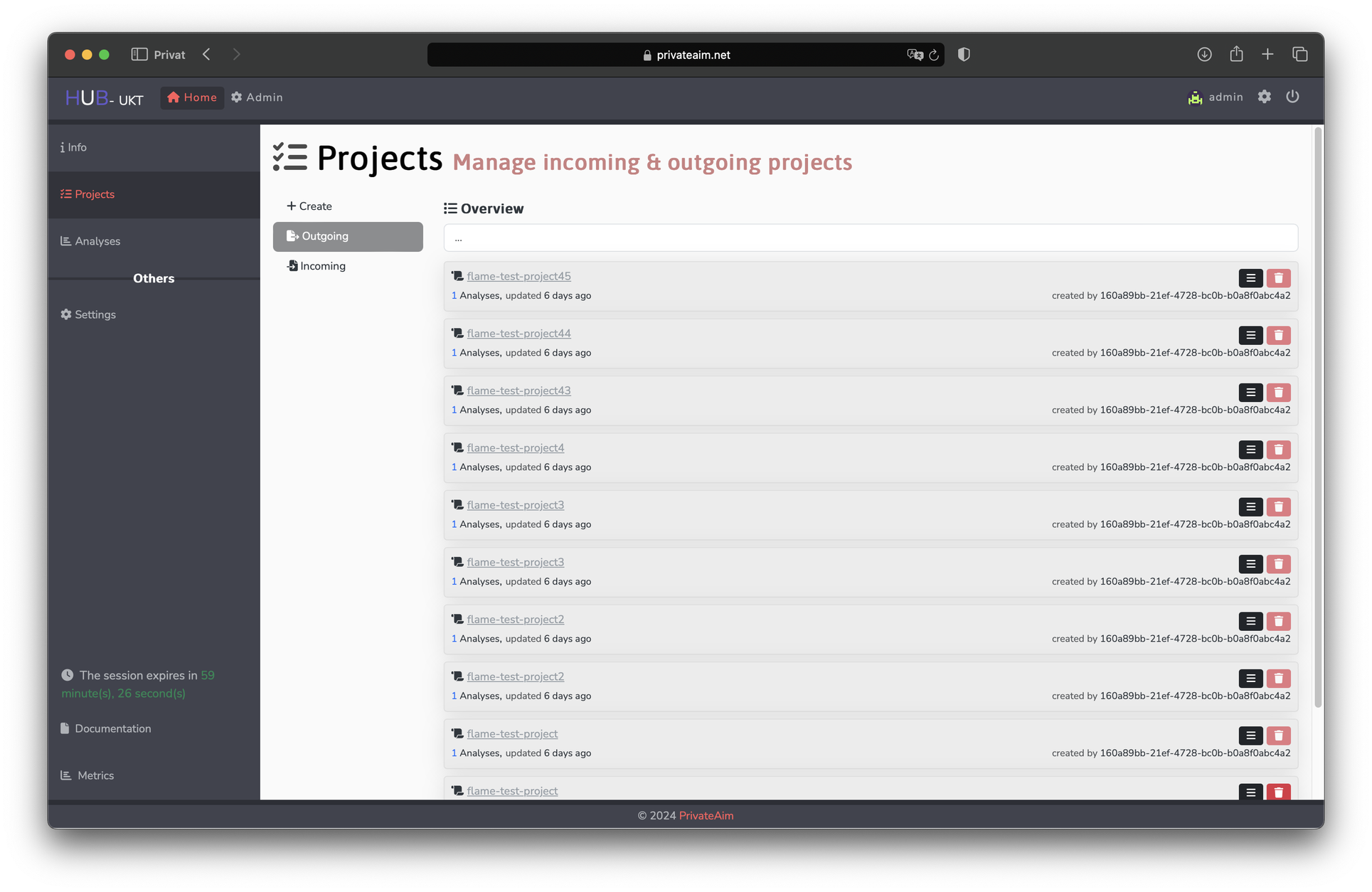The height and width of the screenshot is (892, 1372).
Task: Click the Create button
Action: pos(309,206)
